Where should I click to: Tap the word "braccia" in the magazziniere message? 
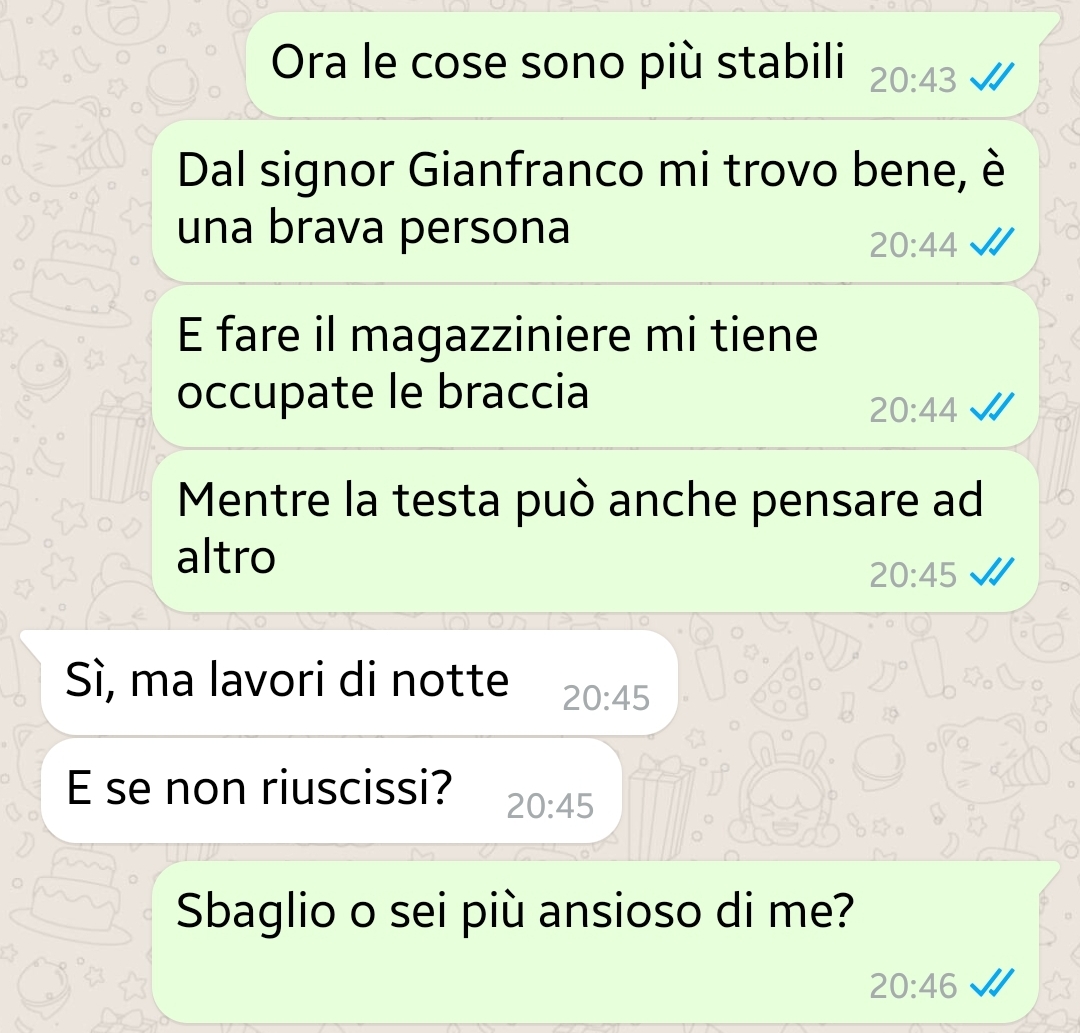click(x=513, y=392)
